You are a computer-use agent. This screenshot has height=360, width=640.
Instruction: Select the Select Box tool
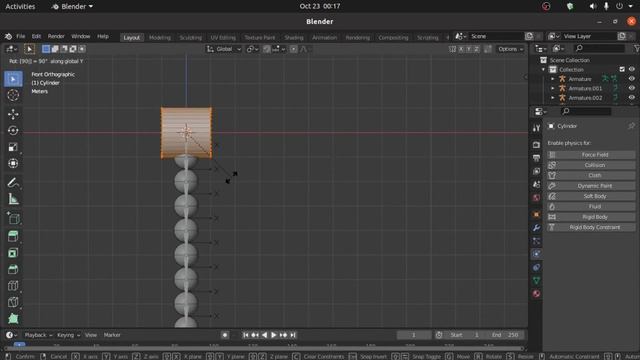click(13, 79)
